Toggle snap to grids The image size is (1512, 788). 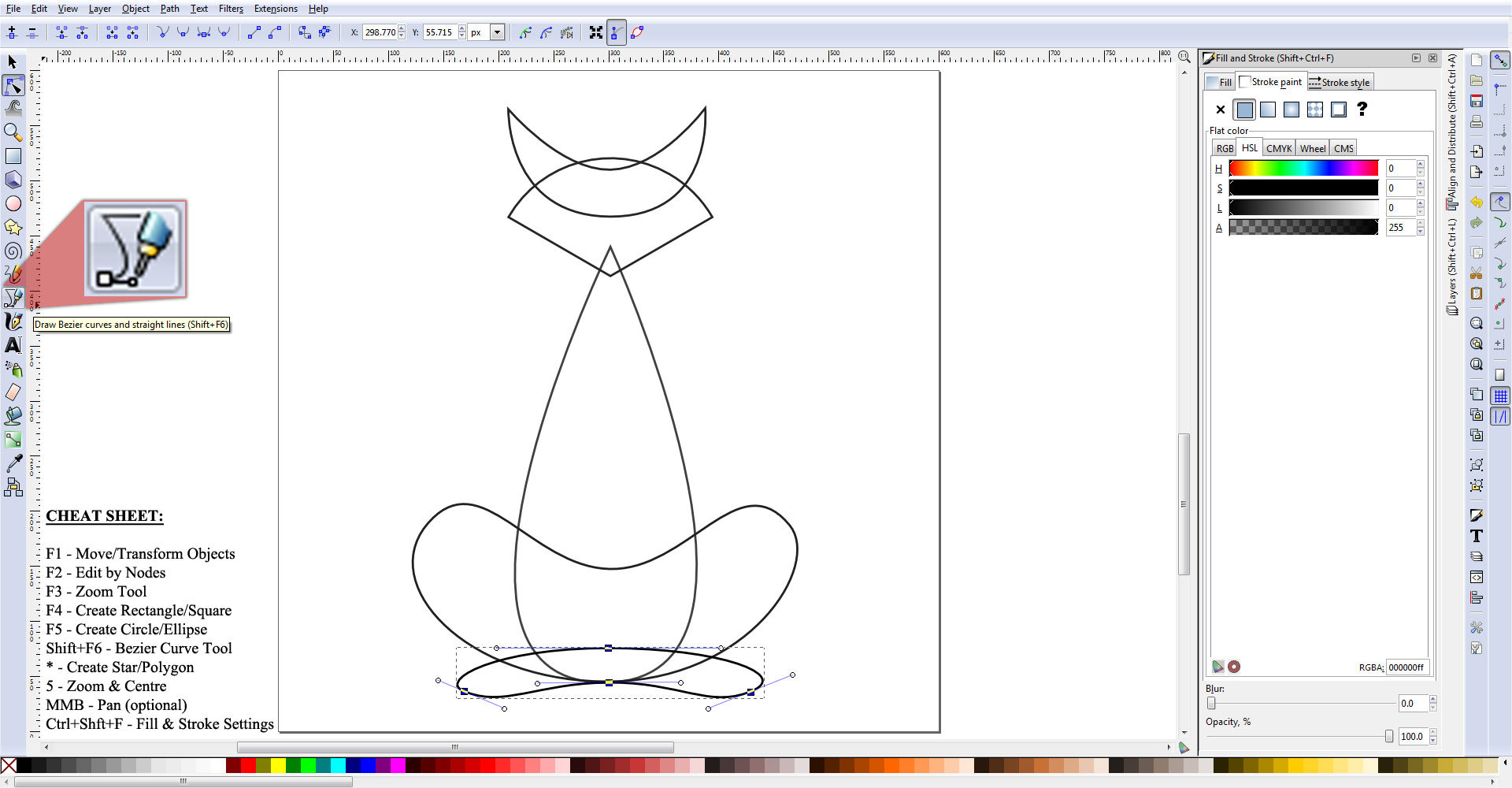coord(1500,396)
